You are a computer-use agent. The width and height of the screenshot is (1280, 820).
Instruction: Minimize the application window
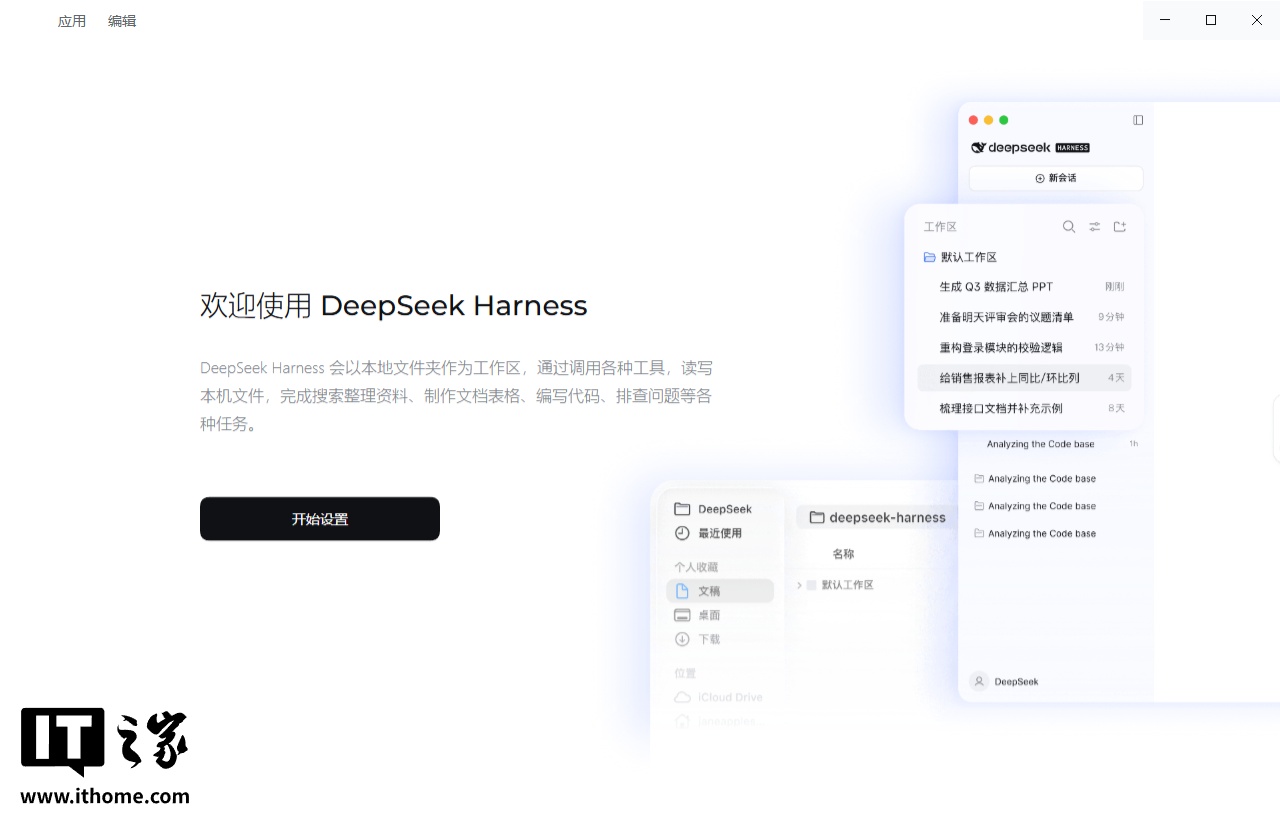(1165, 20)
